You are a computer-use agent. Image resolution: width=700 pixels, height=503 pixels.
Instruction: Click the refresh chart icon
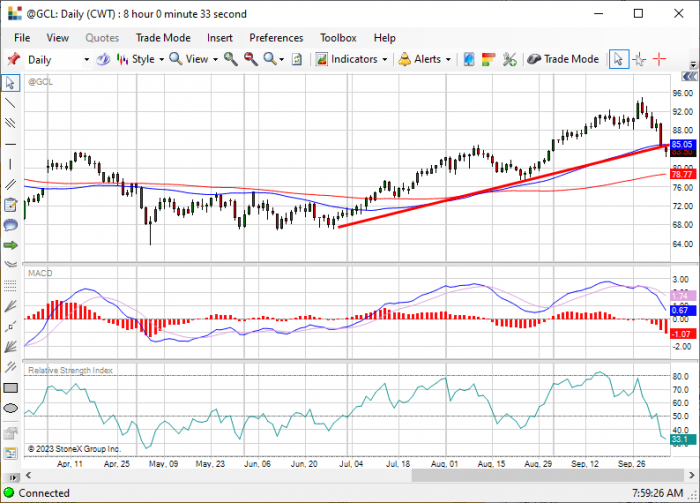(x=297, y=59)
